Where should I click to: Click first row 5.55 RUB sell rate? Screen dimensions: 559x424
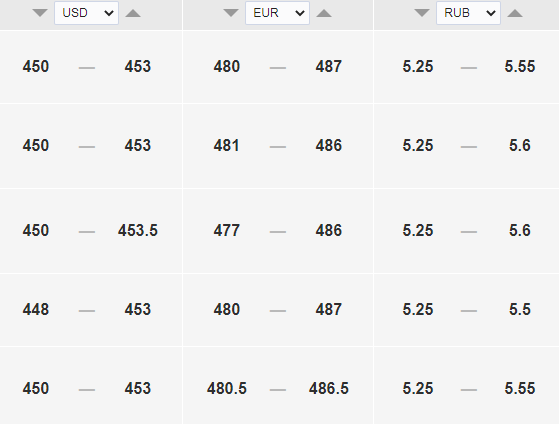click(x=520, y=66)
